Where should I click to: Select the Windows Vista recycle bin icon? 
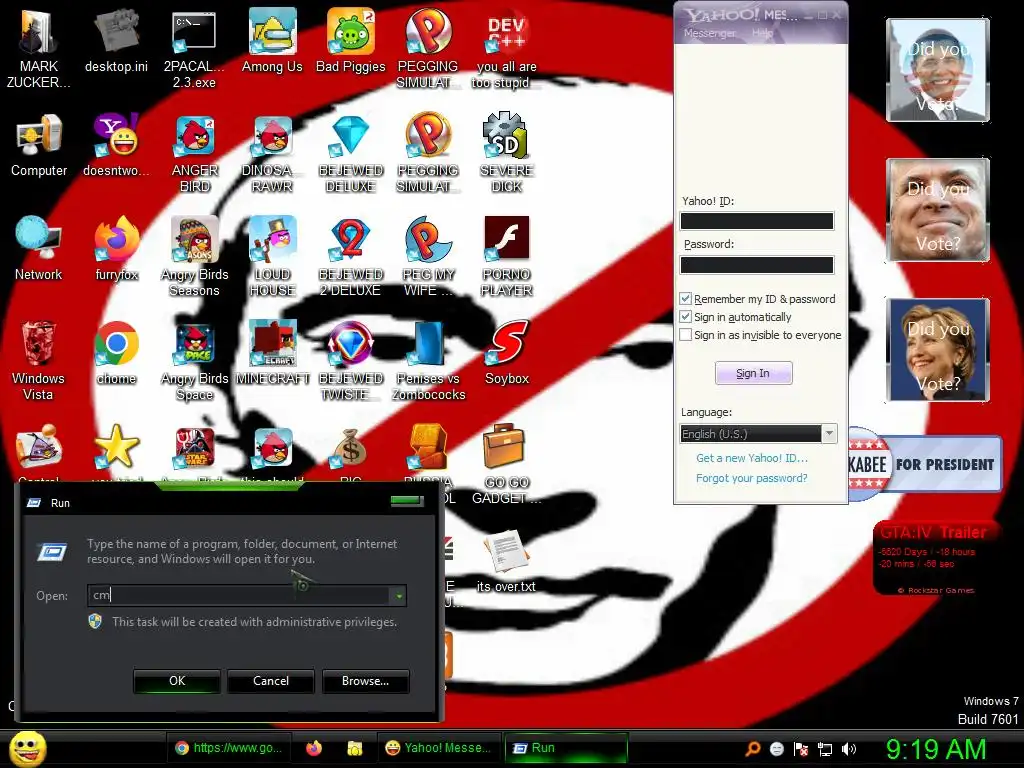click(39, 361)
